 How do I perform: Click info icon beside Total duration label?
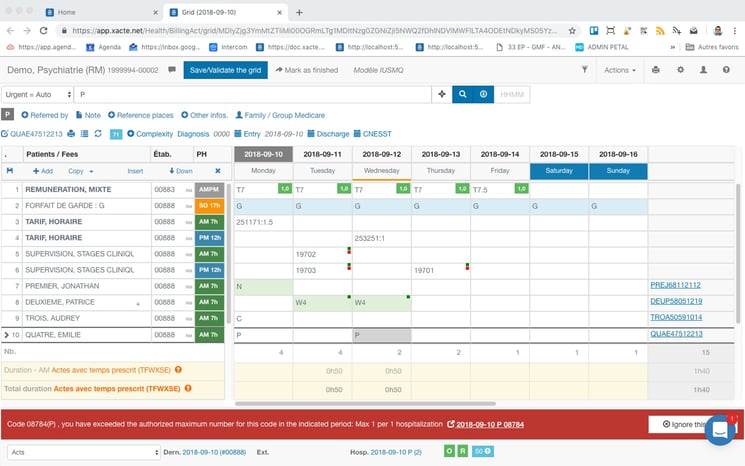pos(188,388)
